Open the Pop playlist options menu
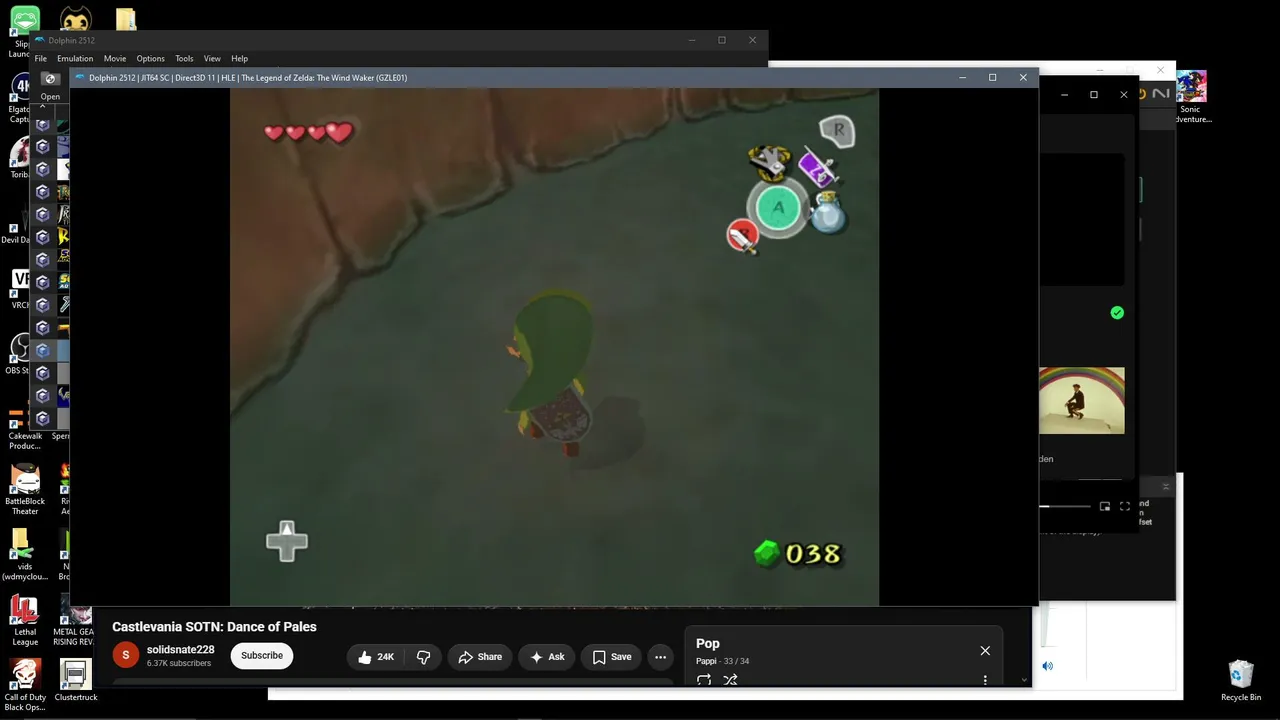The height and width of the screenshot is (720, 1280). click(985, 680)
